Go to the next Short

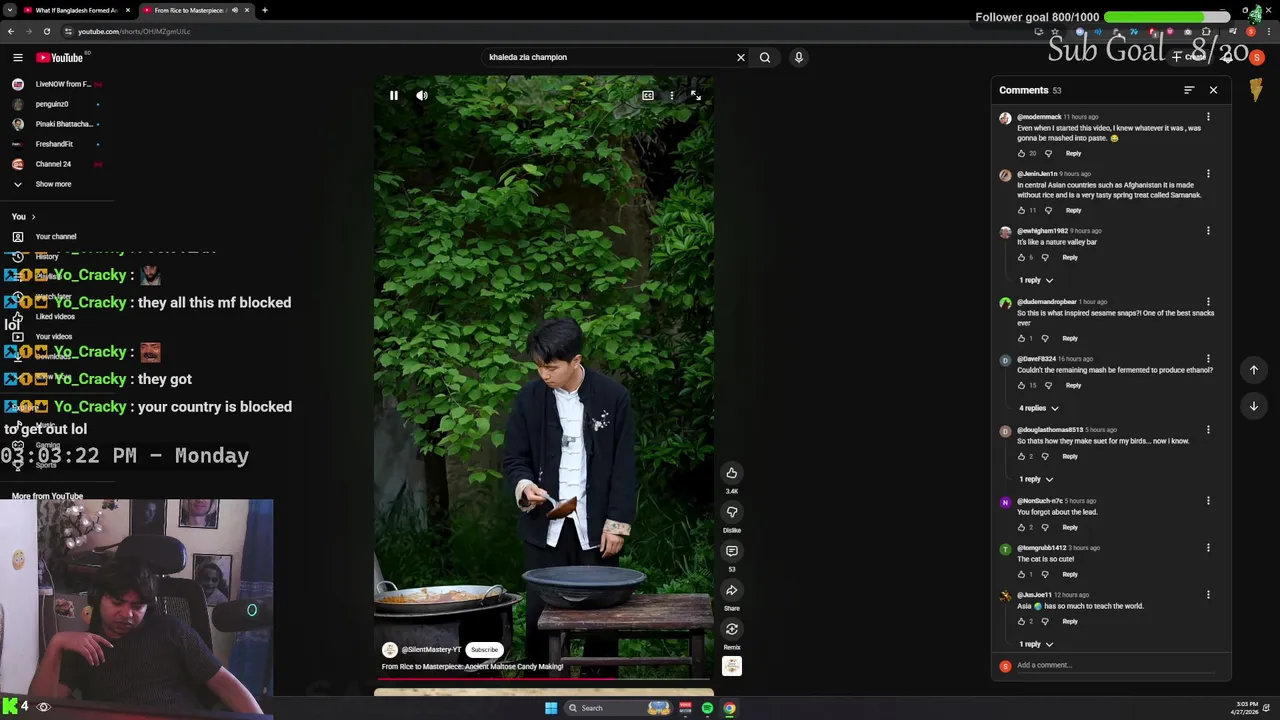pyautogui.click(x=1254, y=406)
